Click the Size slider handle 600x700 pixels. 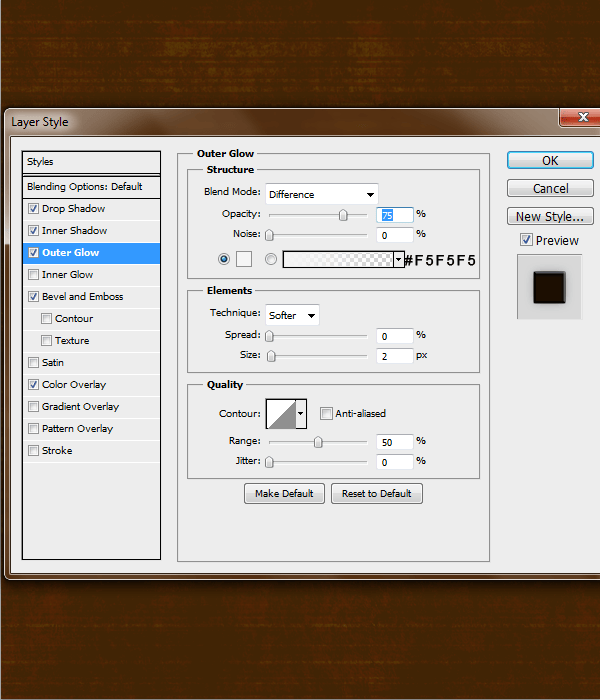[271, 356]
